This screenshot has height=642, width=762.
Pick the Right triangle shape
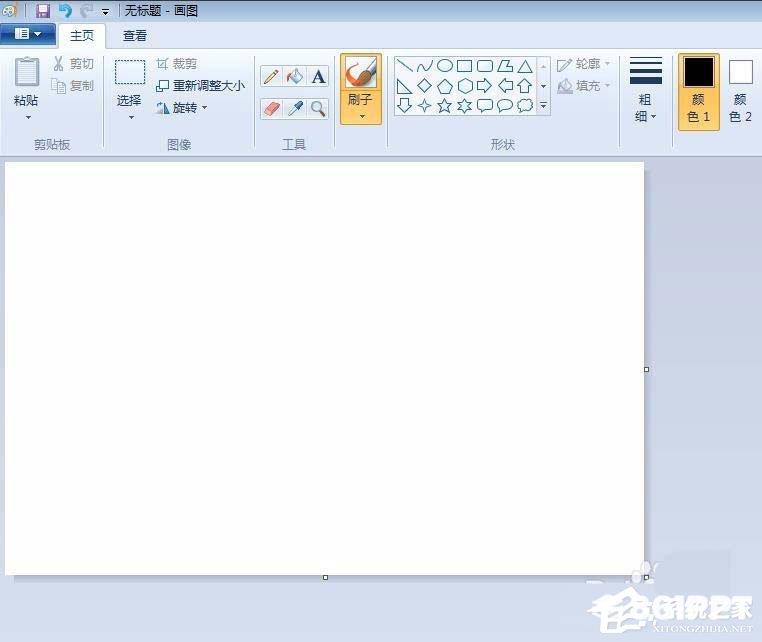[x=404, y=86]
